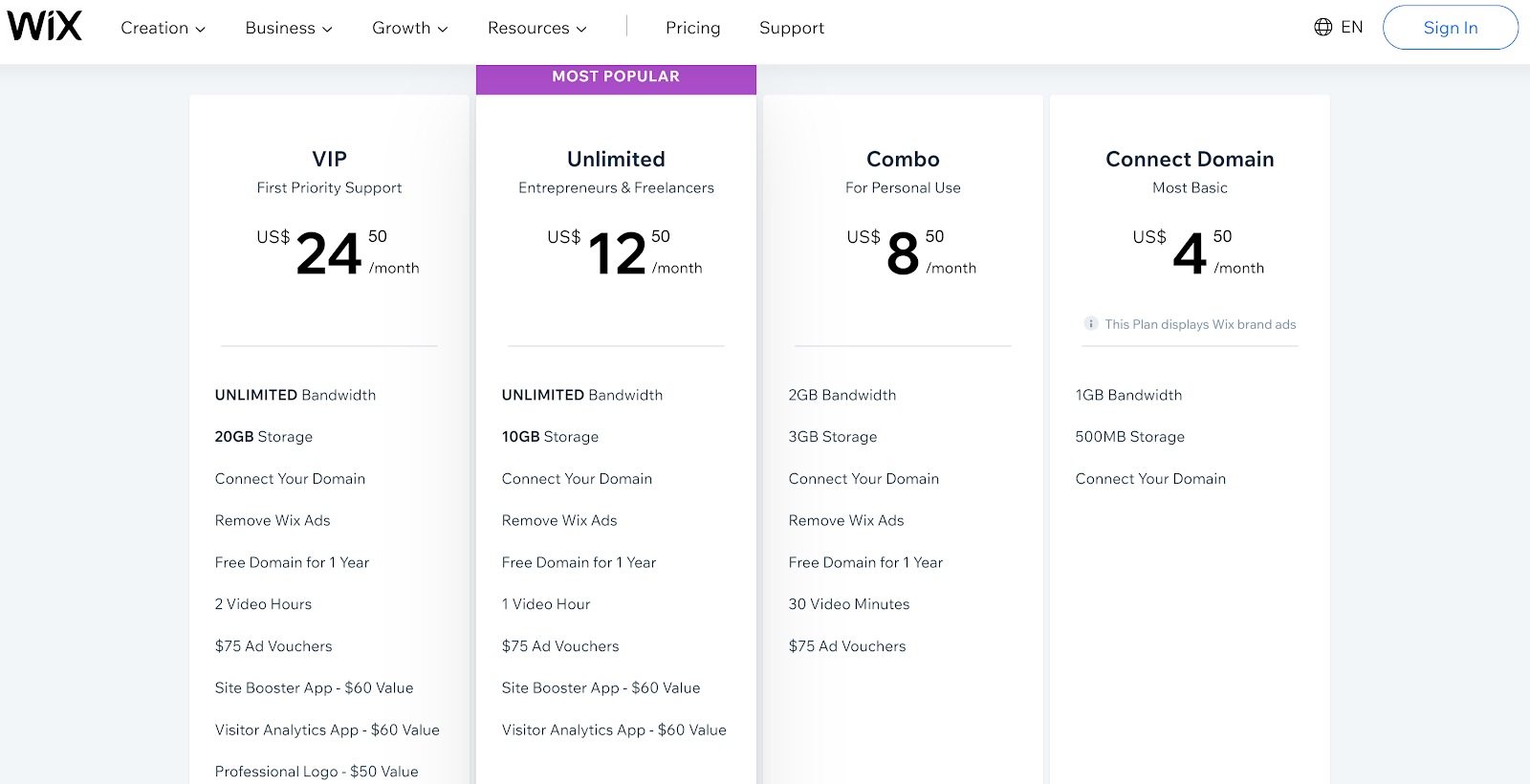Viewport: 1530px width, 784px height.
Task: Click '30 Video Minutes' in Combo plan
Action: pos(849,604)
